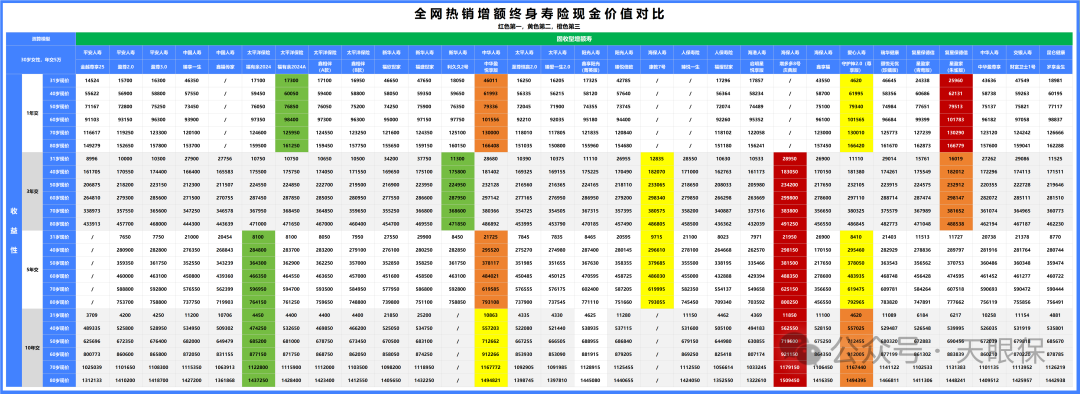This screenshot has width=1080, height=394.
Task: Select green highlighted cell 161250
Action: click(292, 145)
